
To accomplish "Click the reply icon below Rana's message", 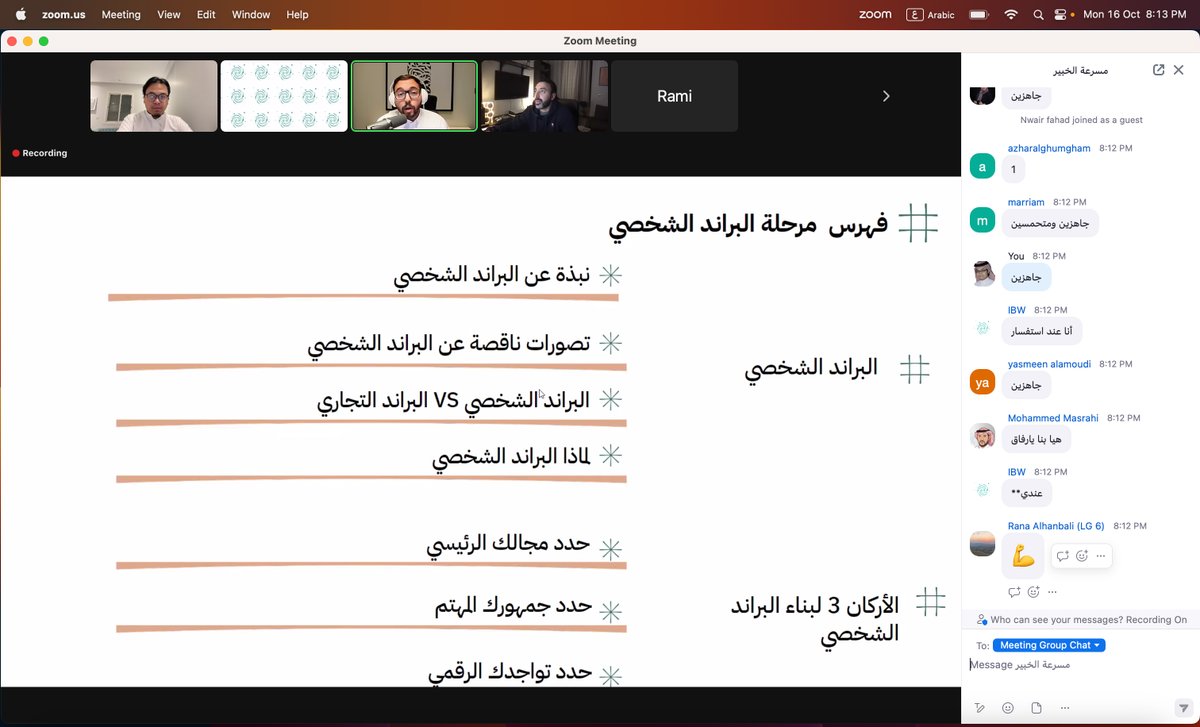I will tap(1014, 591).
